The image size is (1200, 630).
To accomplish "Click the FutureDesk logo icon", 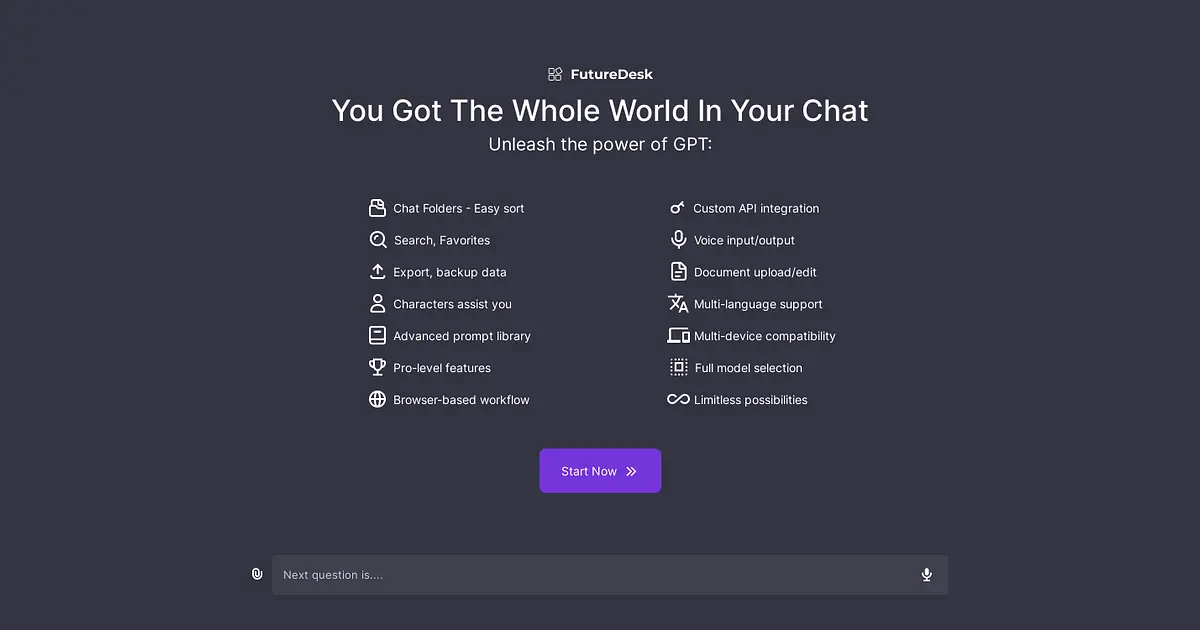I will point(555,74).
